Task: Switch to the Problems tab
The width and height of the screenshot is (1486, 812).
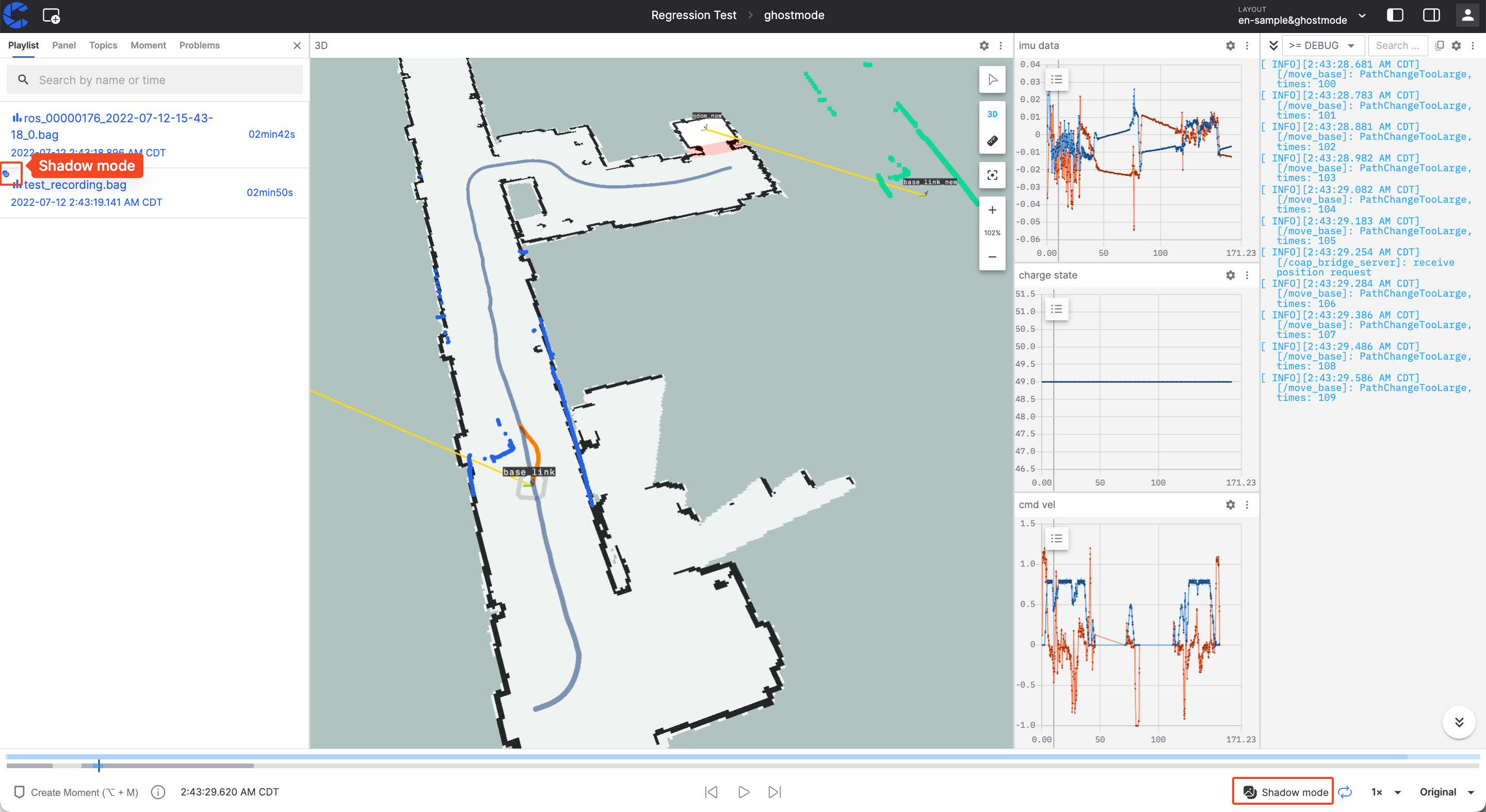Action: (x=199, y=45)
